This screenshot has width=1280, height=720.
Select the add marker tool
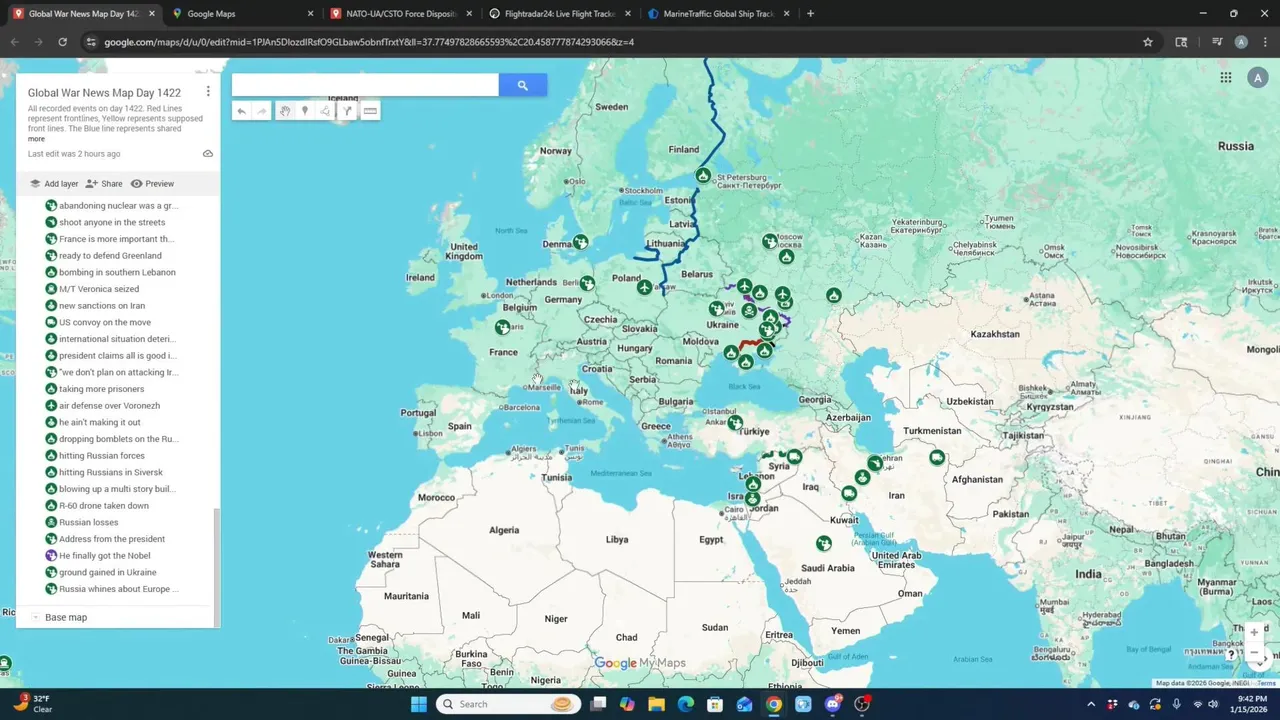[305, 111]
